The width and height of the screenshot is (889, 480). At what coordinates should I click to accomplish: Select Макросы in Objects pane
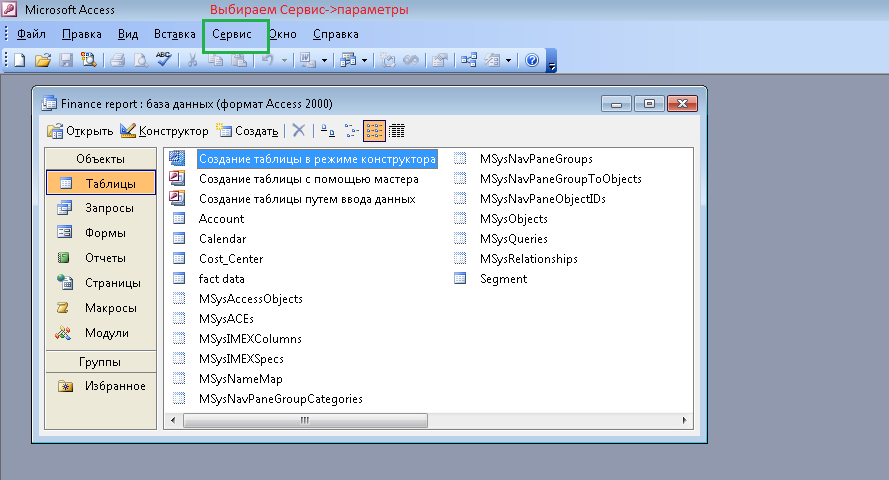[101, 308]
